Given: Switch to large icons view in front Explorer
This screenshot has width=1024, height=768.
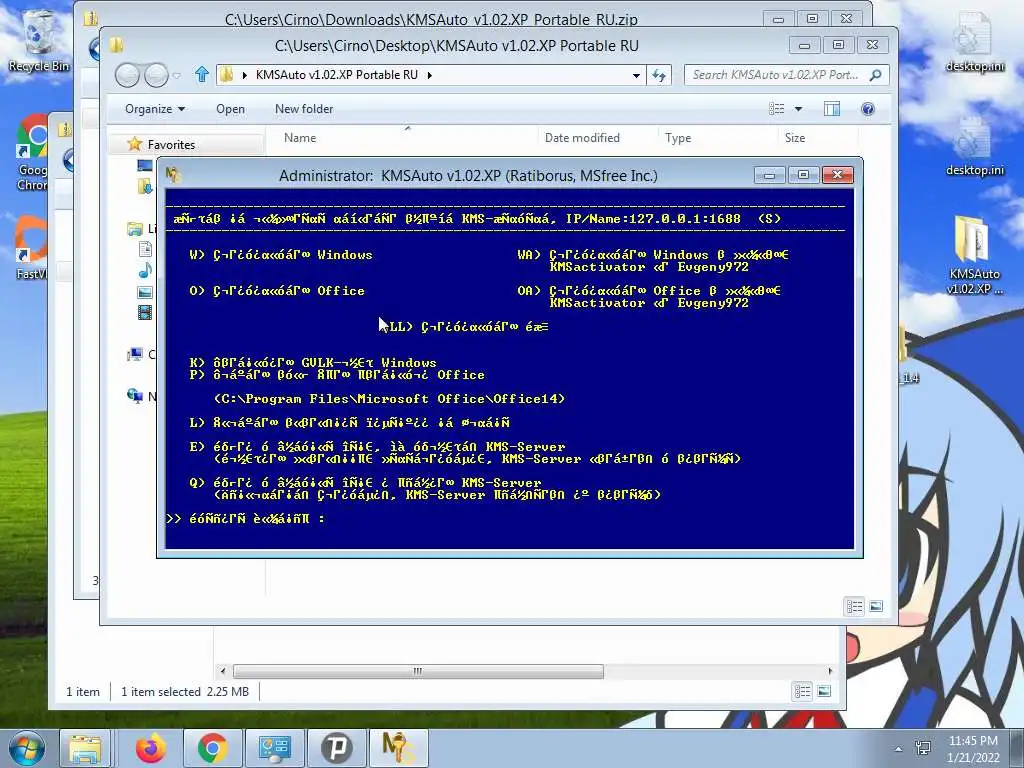Looking at the screenshot, I should click(x=876, y=607).
